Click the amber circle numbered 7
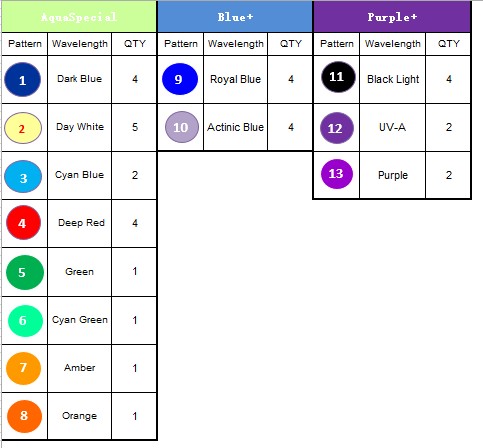The image size is (483, 448). (23, 368)
